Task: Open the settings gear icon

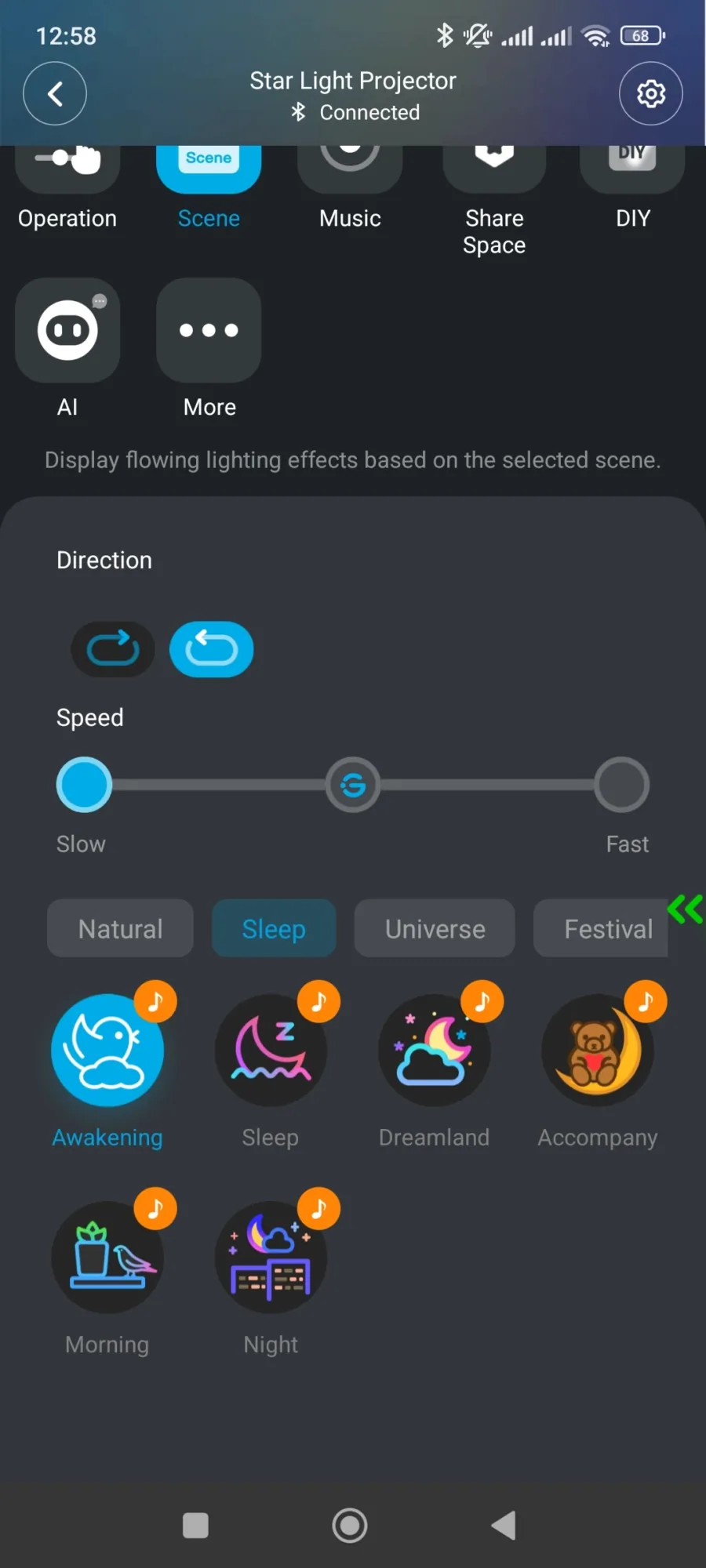Action: (x=650, y=94)
